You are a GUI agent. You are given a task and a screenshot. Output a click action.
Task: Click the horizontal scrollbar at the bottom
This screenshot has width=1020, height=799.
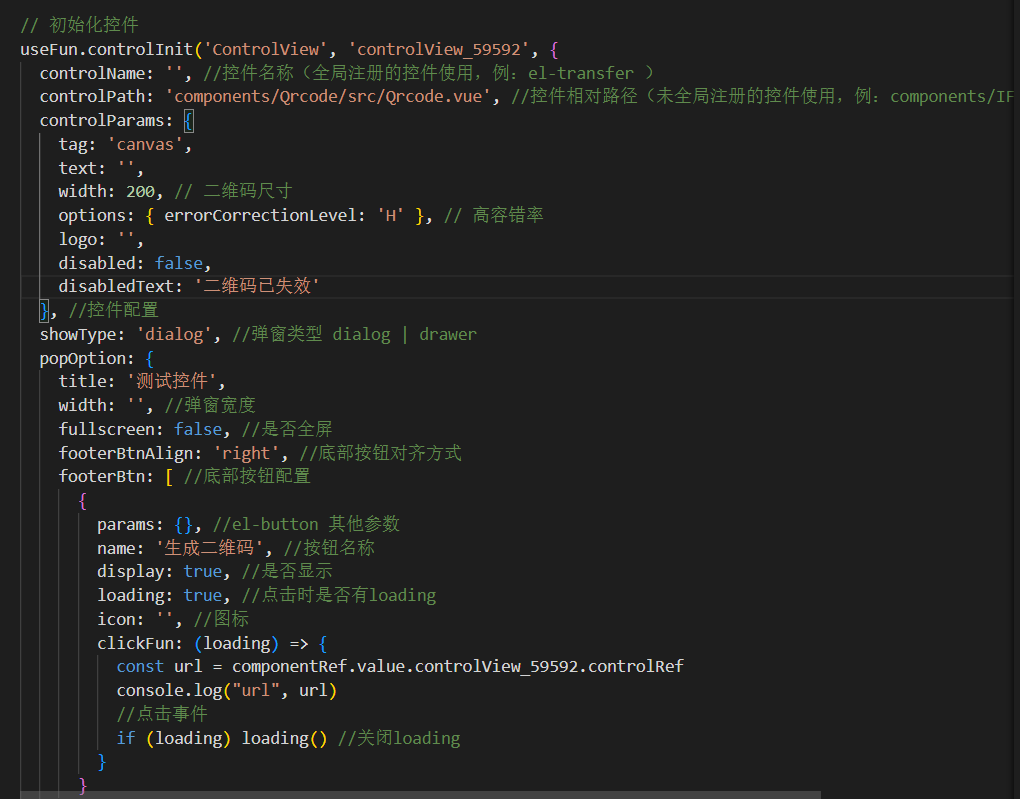420,795
